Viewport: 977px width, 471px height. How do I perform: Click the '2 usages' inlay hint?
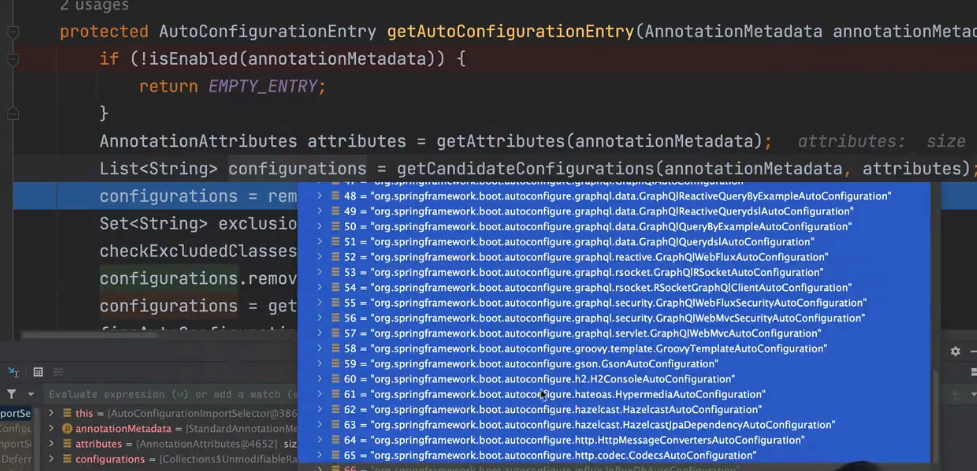tap(94, 6)
